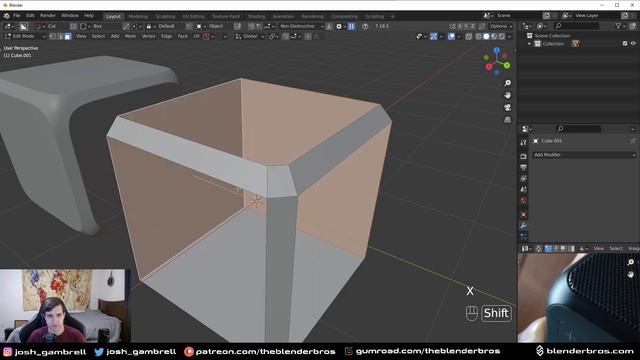Toggle Collection exclude checkbox in outliner
The image size is (640, 360).
point(625,43)
